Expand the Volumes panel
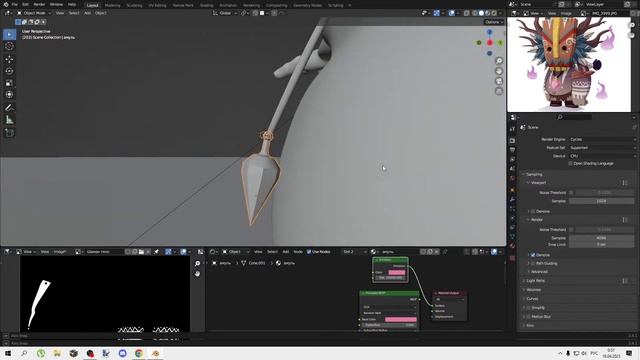 533,290
